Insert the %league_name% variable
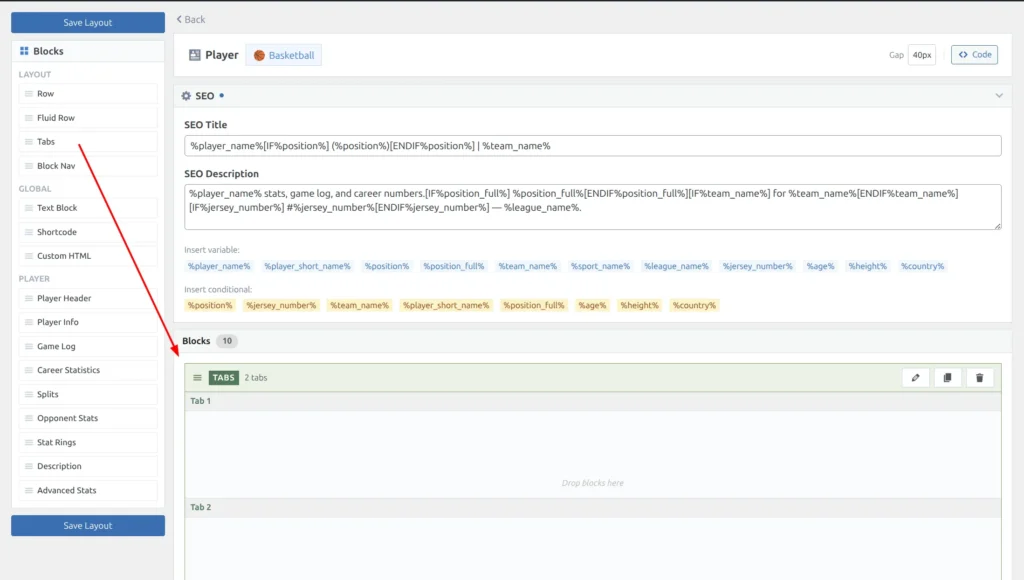 tap(676, 266)
